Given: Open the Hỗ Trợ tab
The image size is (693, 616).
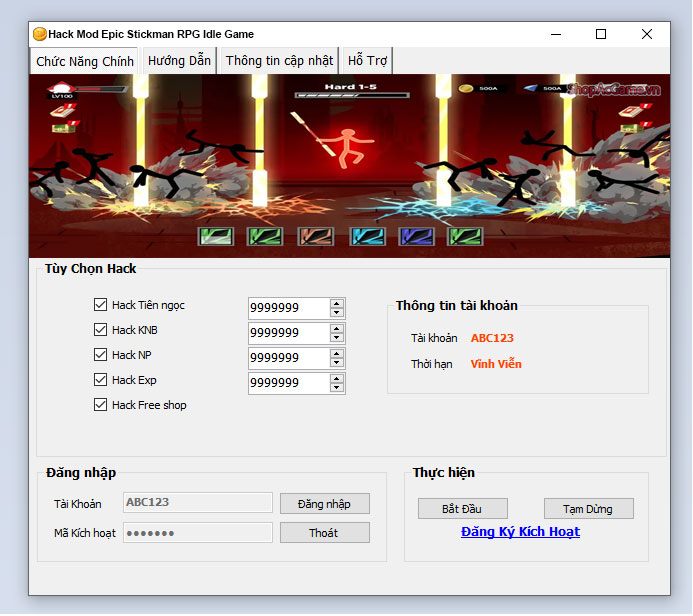Looking at the screenshot, I should (367, 61).
